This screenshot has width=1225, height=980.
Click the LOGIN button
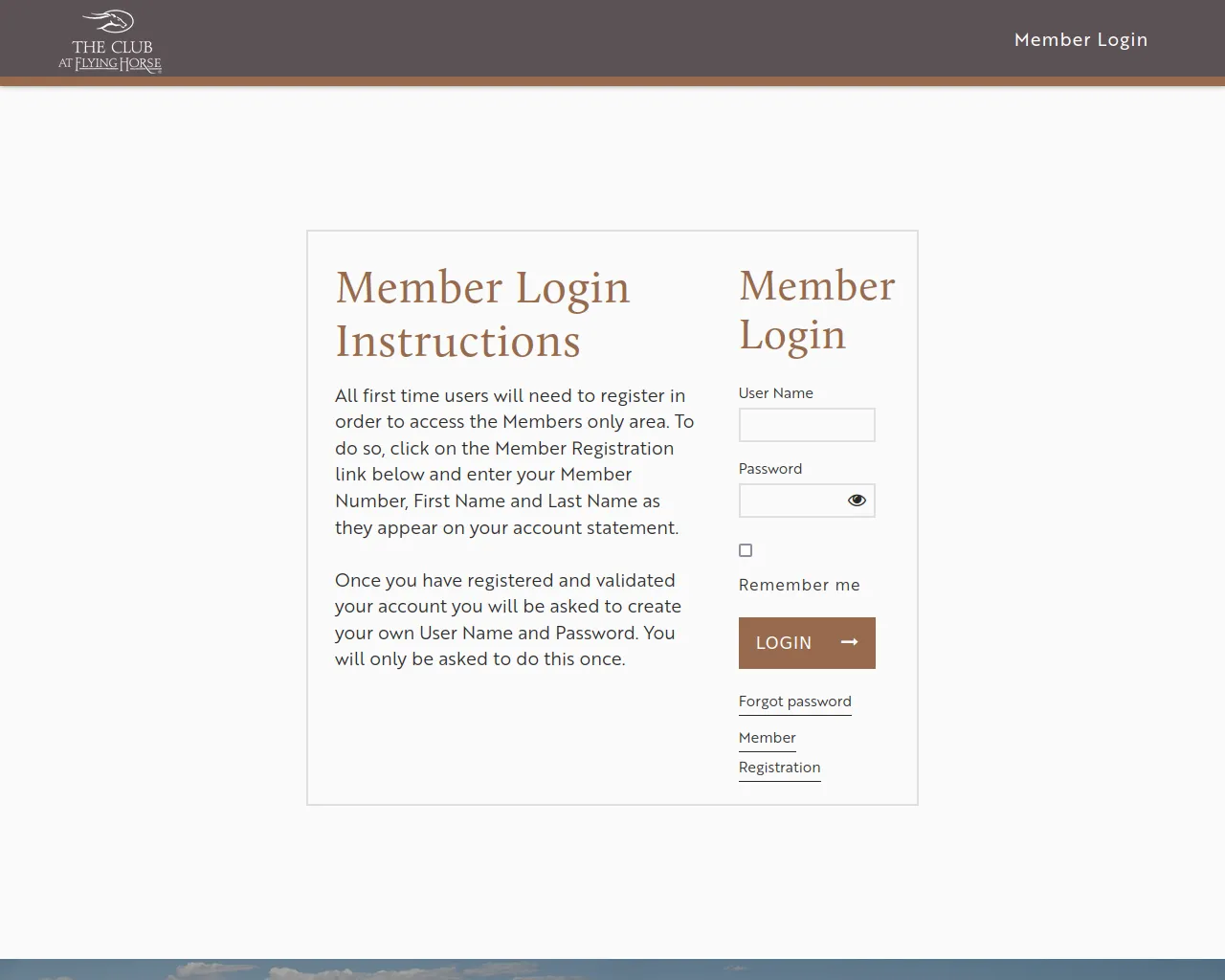(807, 643)
